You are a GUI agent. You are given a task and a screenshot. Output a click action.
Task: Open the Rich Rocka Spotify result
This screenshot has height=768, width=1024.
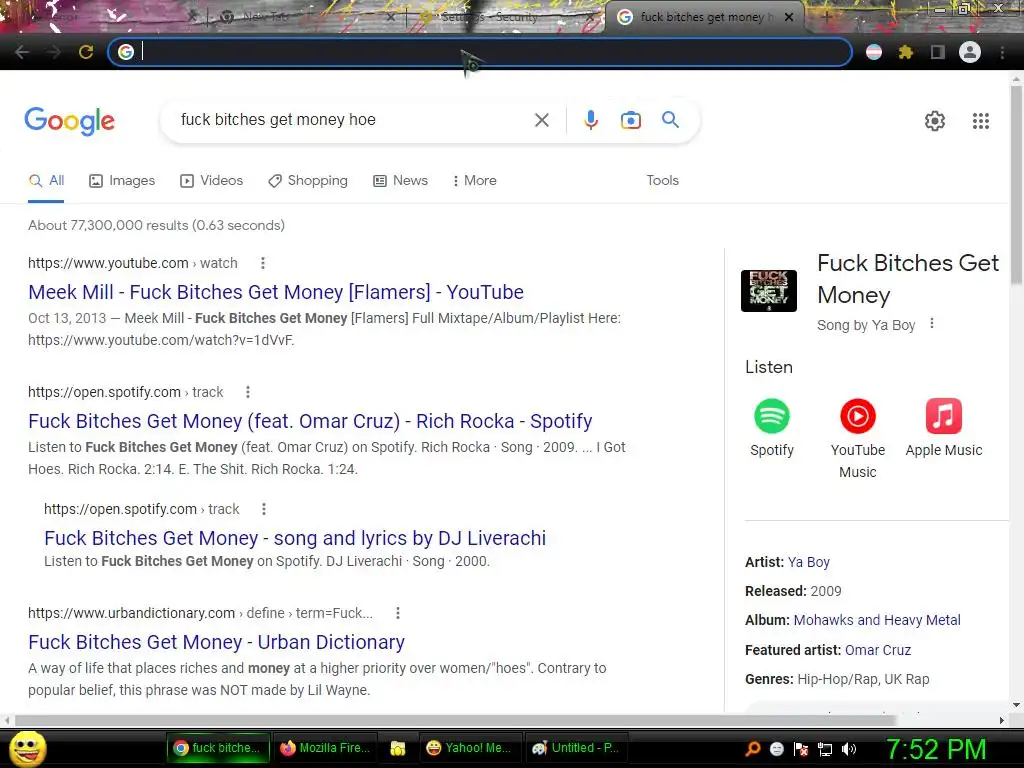310,421
